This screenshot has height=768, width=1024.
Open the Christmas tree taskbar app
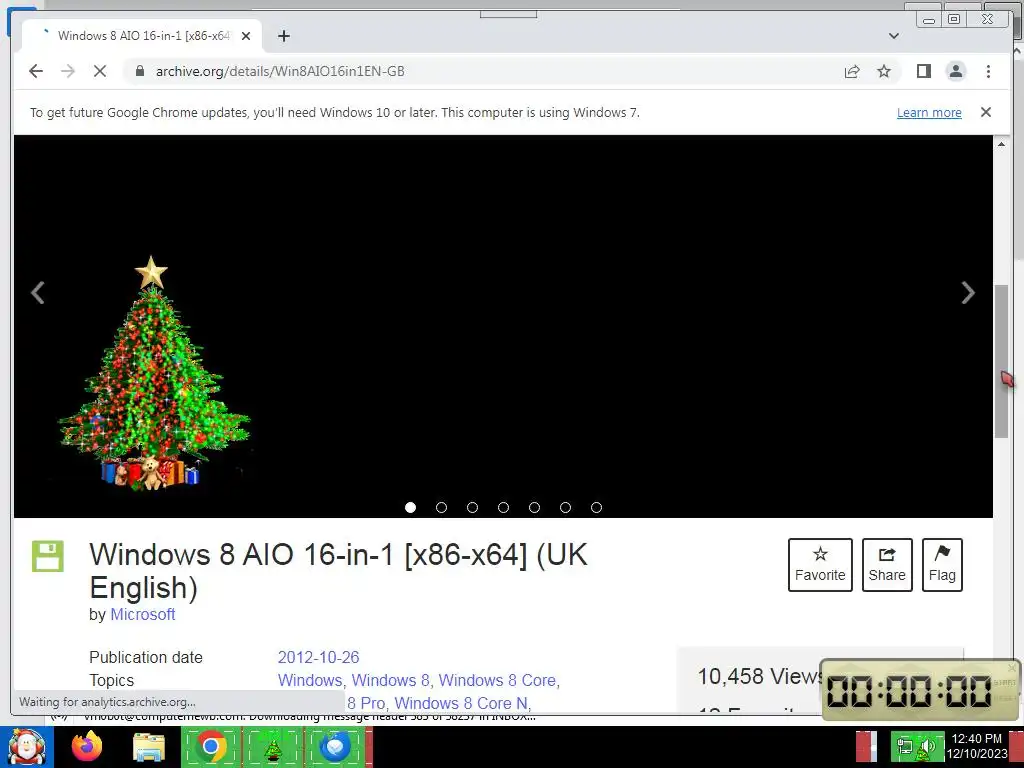272,747
